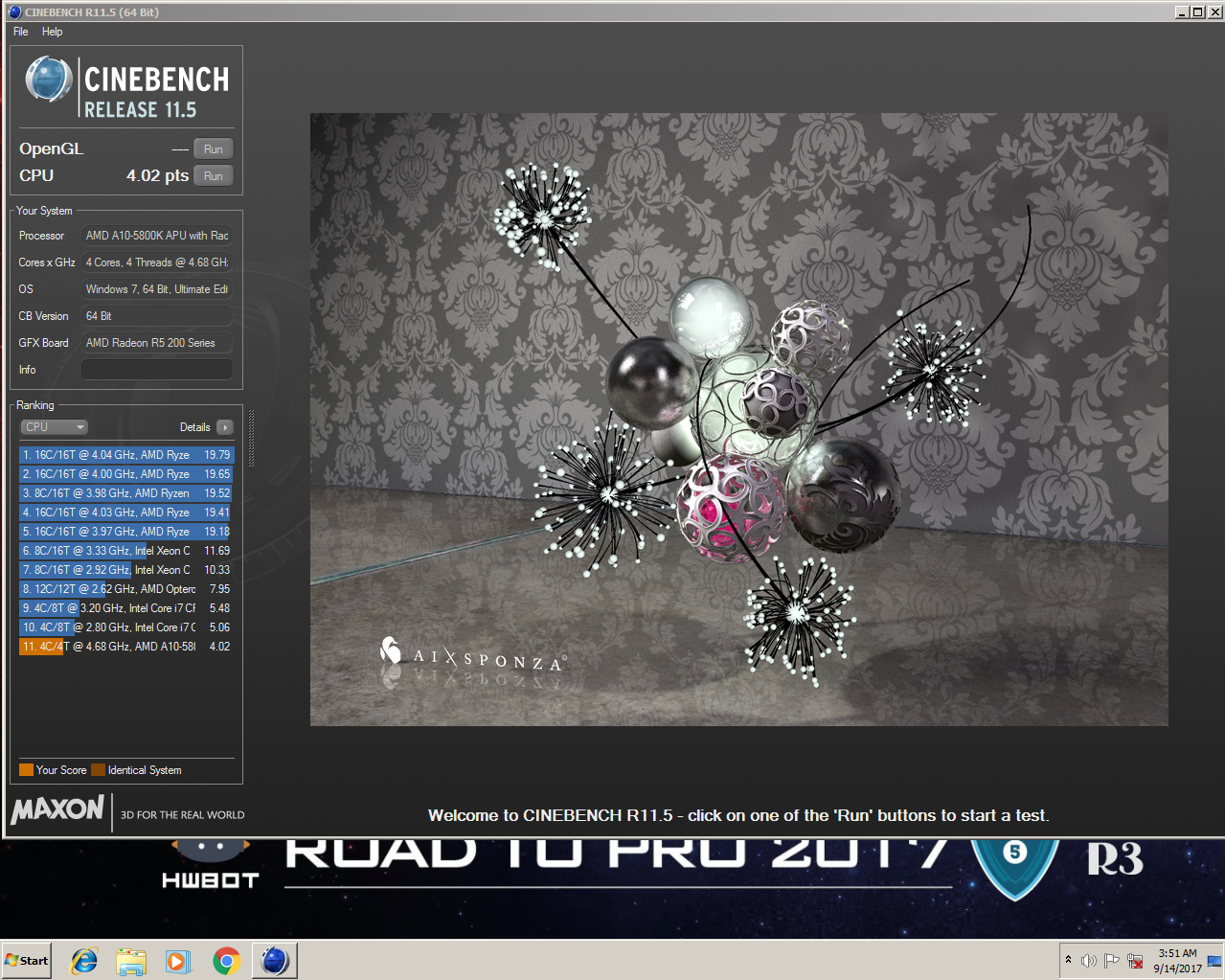Click the CB Version 64 Bit field

[157, 316]
